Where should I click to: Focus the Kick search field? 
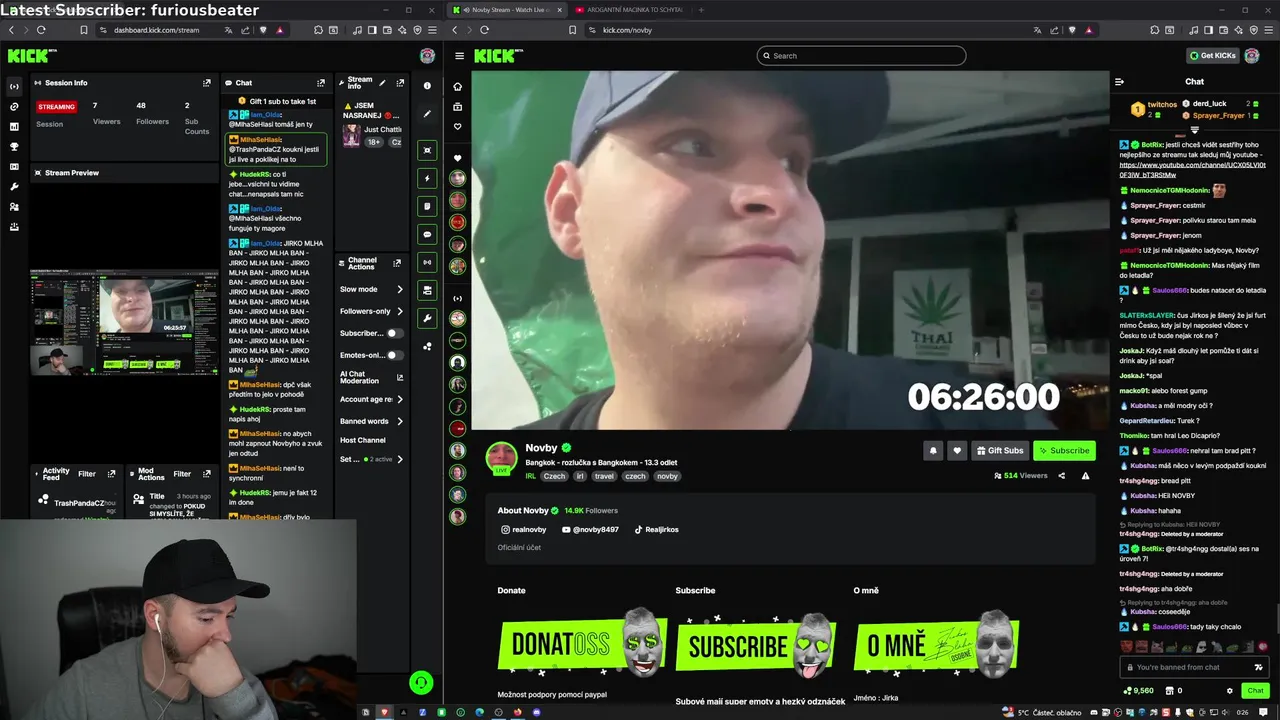pyautogui.click(x=861, y=56)
